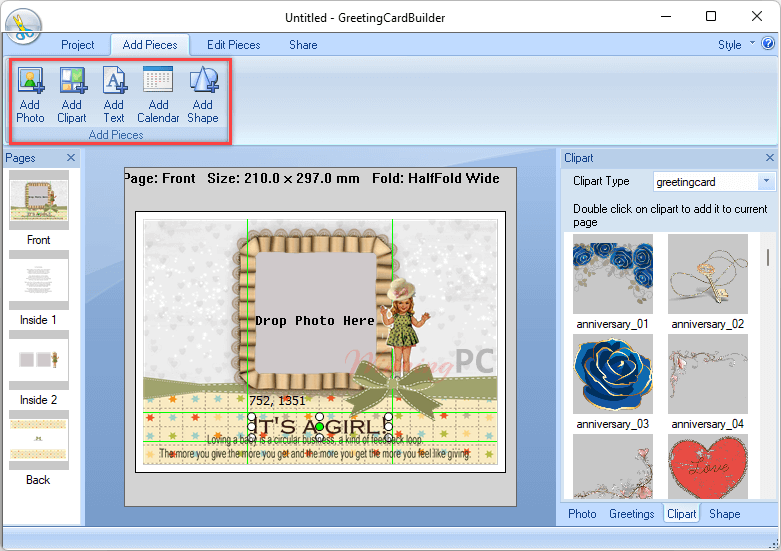
Task: Open the Edit Pieces ribbon tab
Action: click(x=234, y=45)
